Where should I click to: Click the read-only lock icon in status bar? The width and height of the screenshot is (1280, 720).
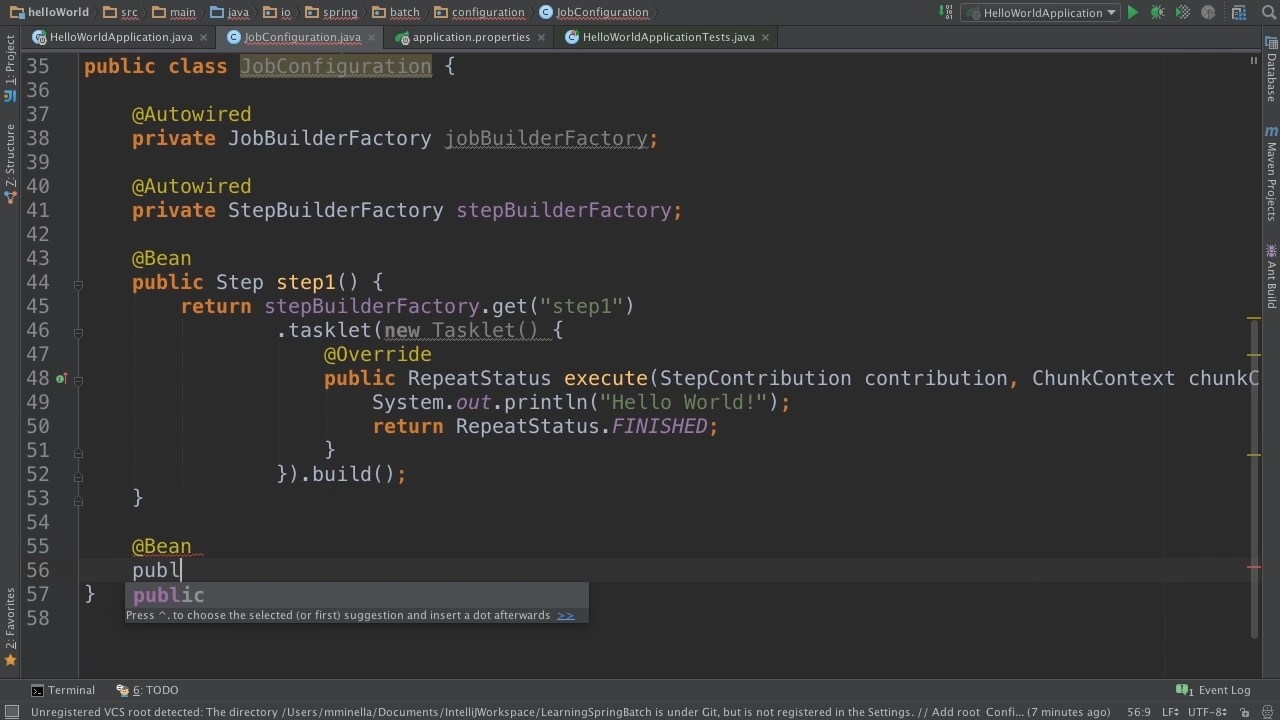(x=1245, y=712)
